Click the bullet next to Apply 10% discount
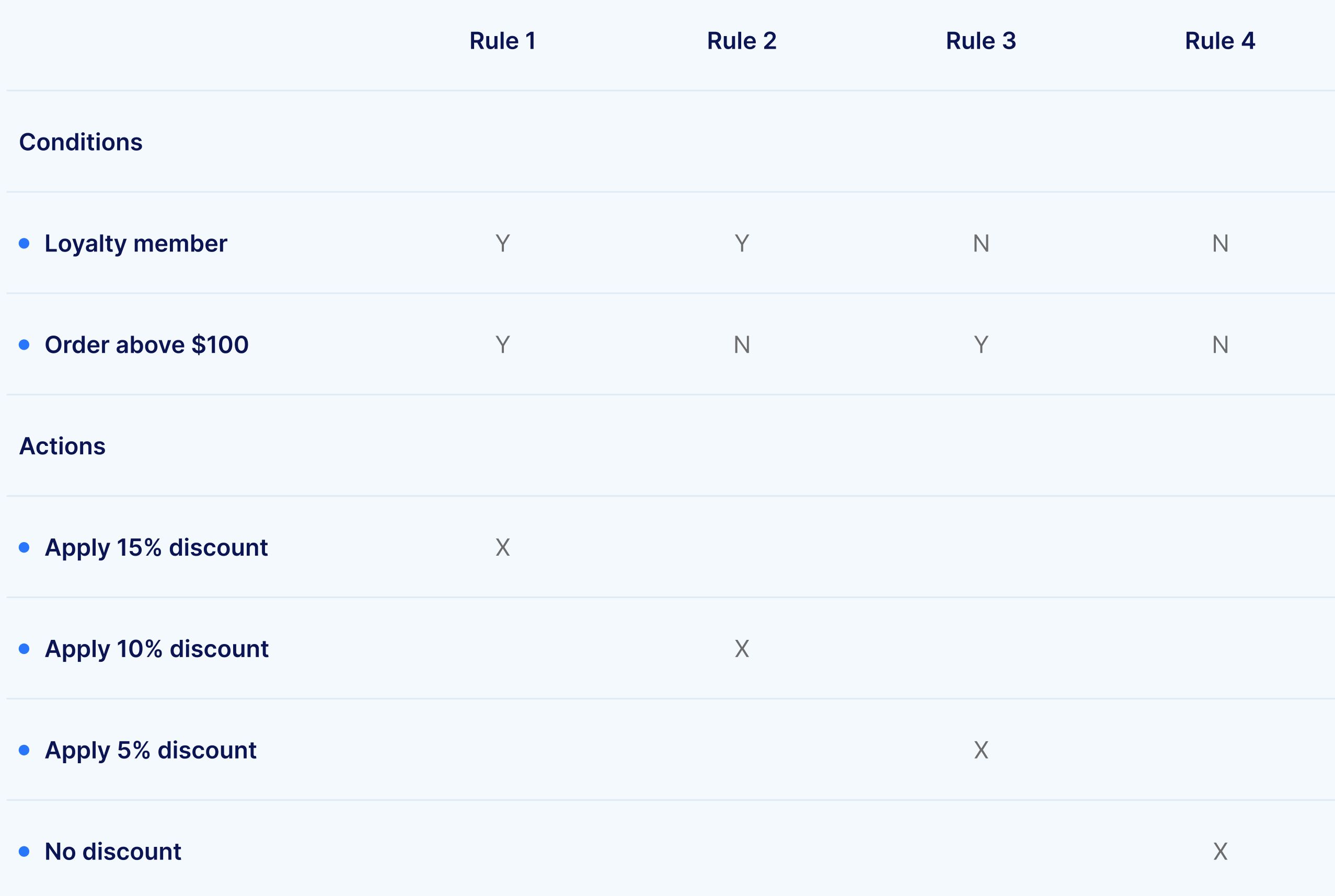The width and height of the screenshot is (1335, 896). [24, 649]
